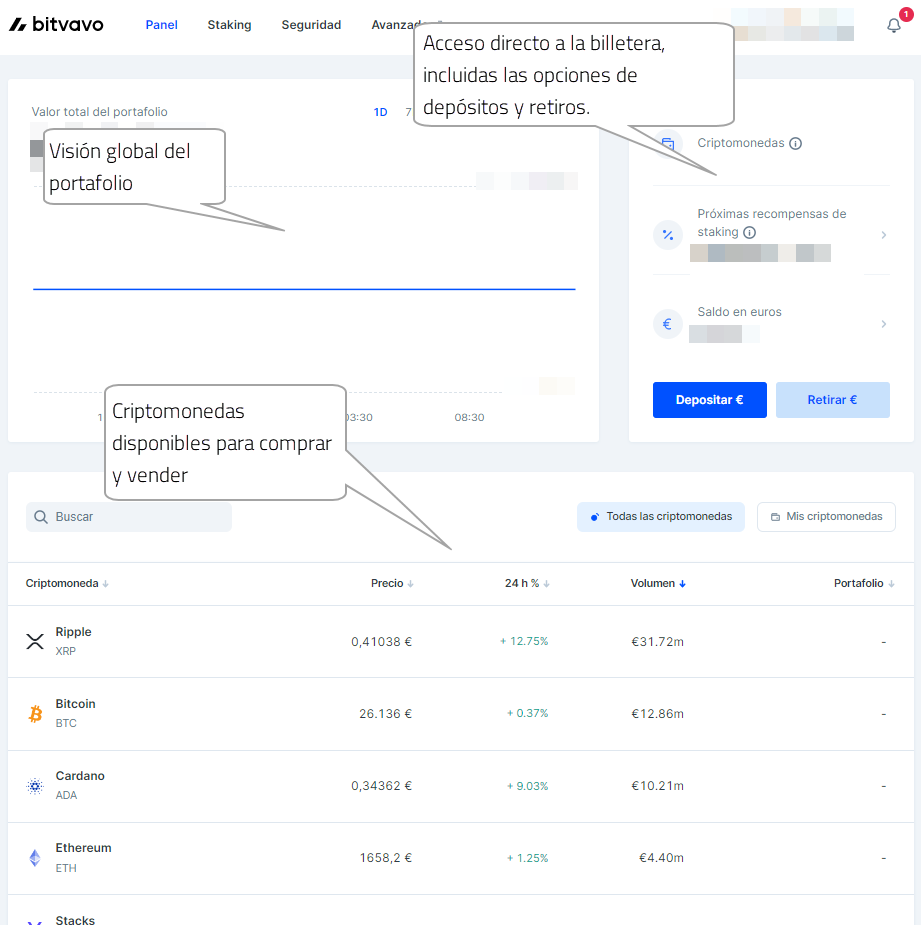Click the Buscar search field
Screen dimensions: 921x925
tap(129, 517)
